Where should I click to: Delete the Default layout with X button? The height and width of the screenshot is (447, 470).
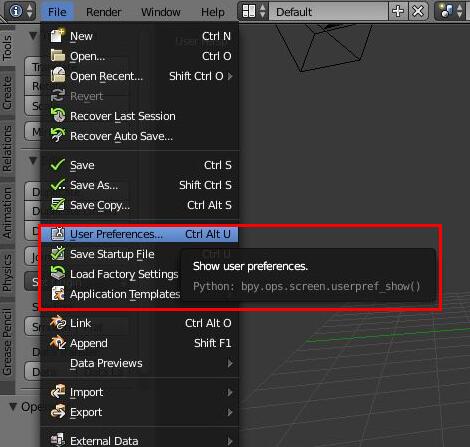point(418,12)
